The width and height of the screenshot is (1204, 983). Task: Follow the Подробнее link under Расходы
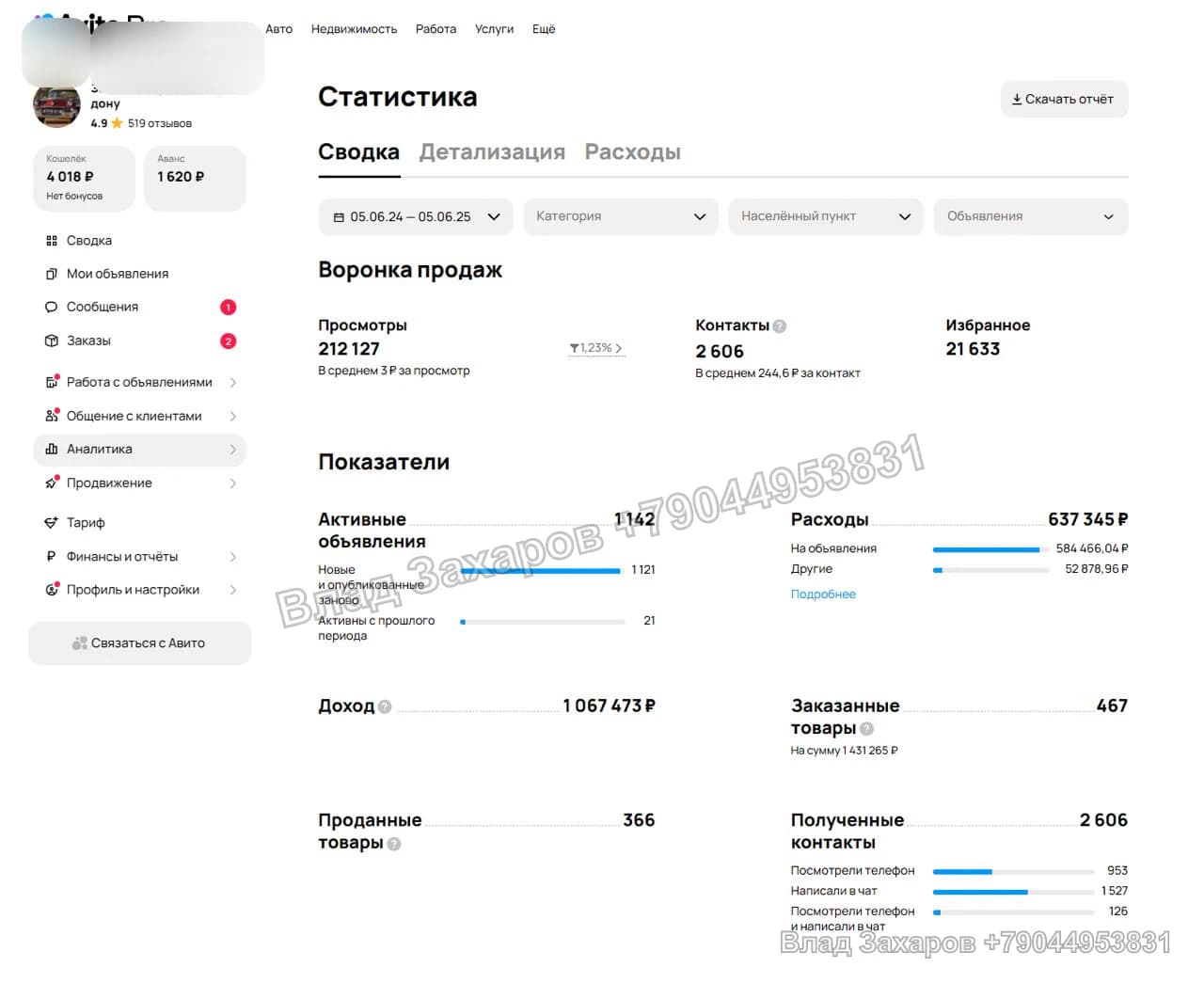click(823, 595)
